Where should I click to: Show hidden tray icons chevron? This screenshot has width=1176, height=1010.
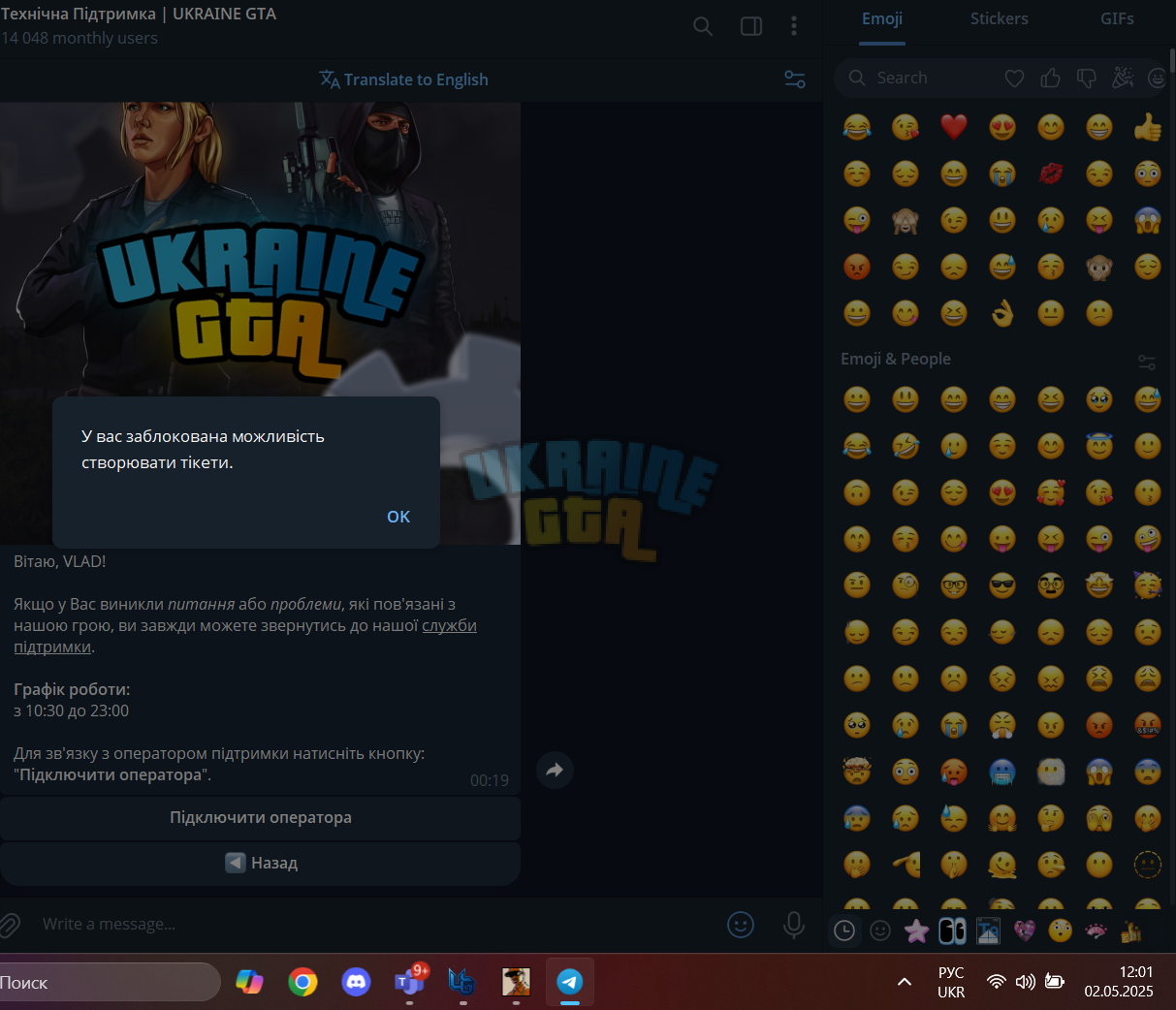[905, 982]
